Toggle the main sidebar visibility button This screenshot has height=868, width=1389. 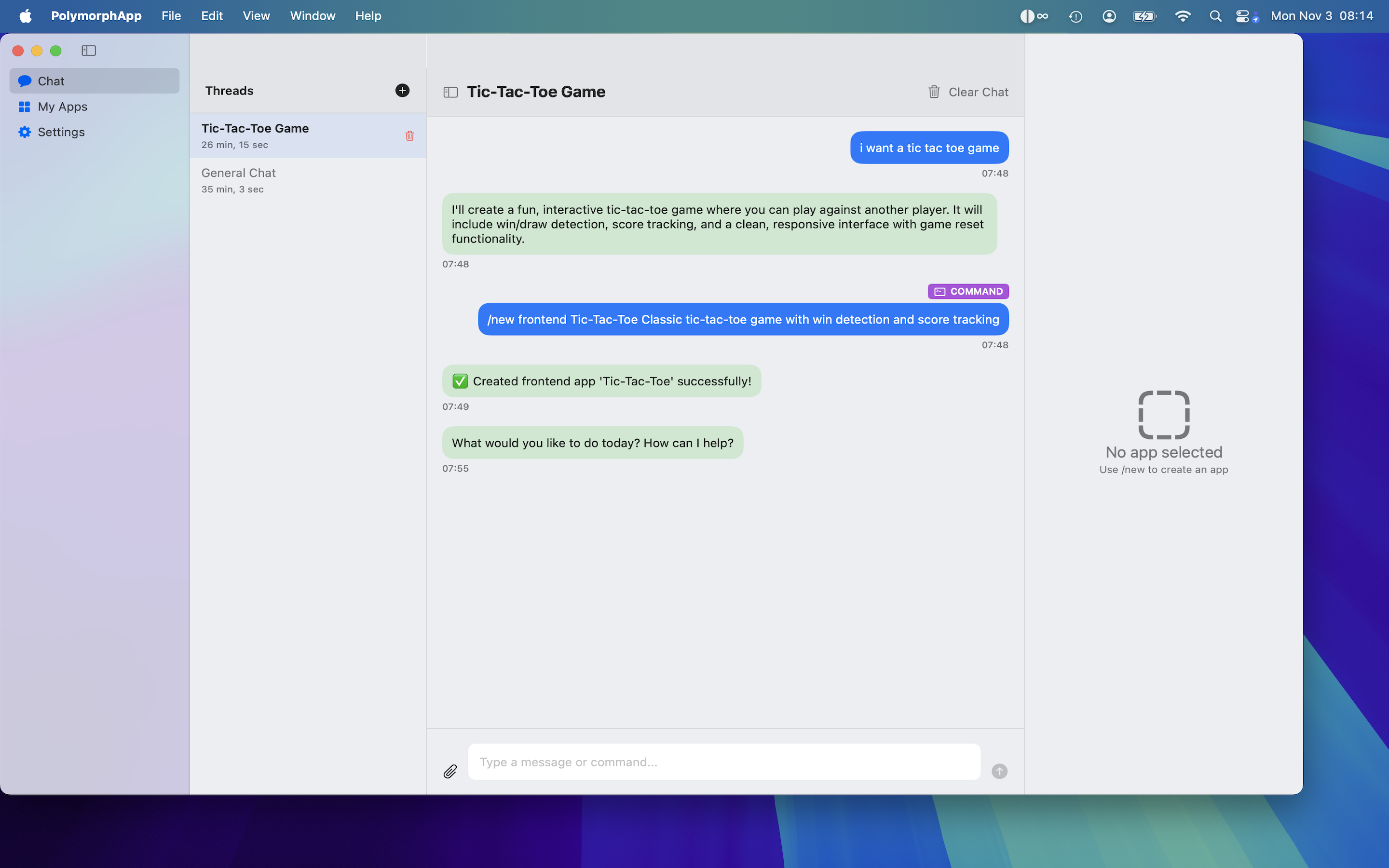click(88, 51)
